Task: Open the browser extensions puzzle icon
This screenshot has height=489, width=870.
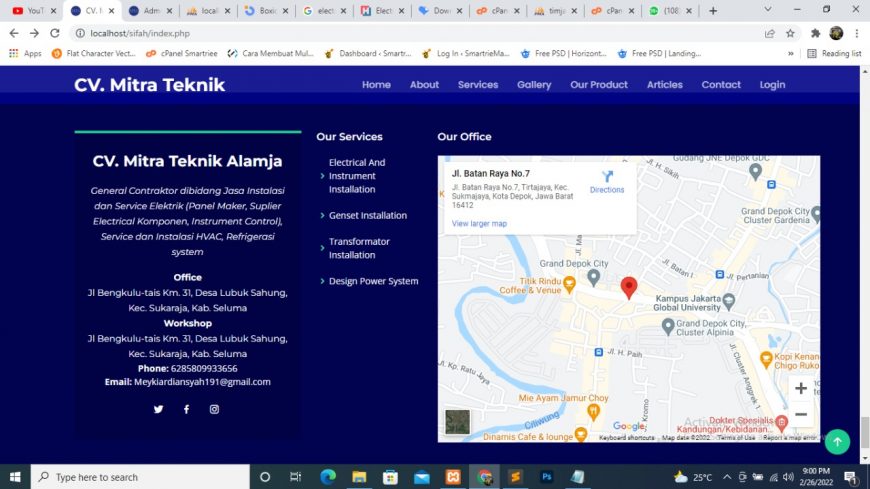Action: click(815, 33)
